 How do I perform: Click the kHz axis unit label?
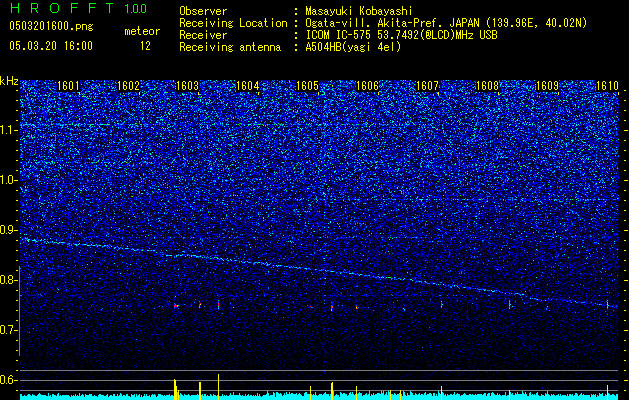point(9,81)
